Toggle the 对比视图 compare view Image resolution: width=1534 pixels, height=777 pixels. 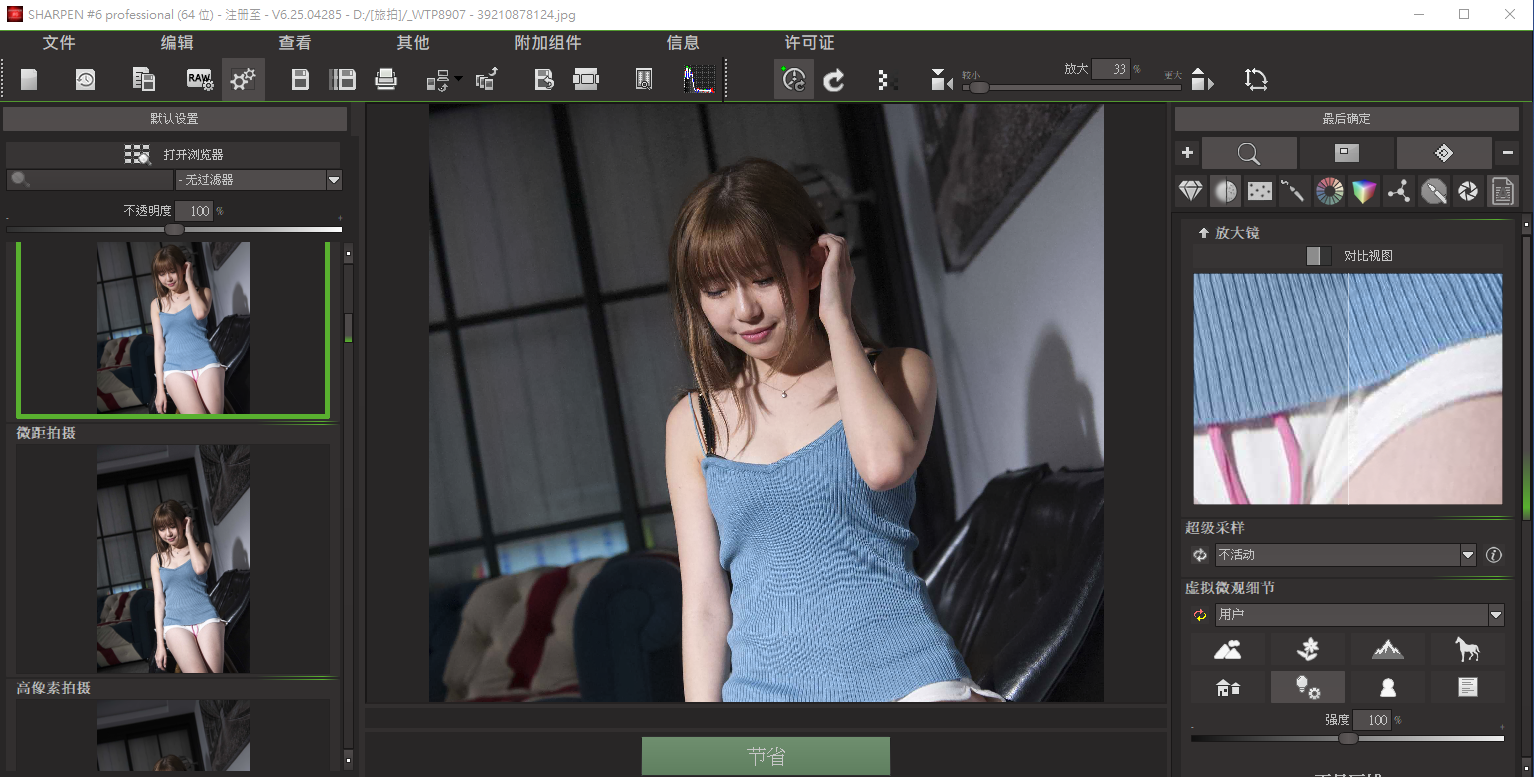pos(1319,256)
